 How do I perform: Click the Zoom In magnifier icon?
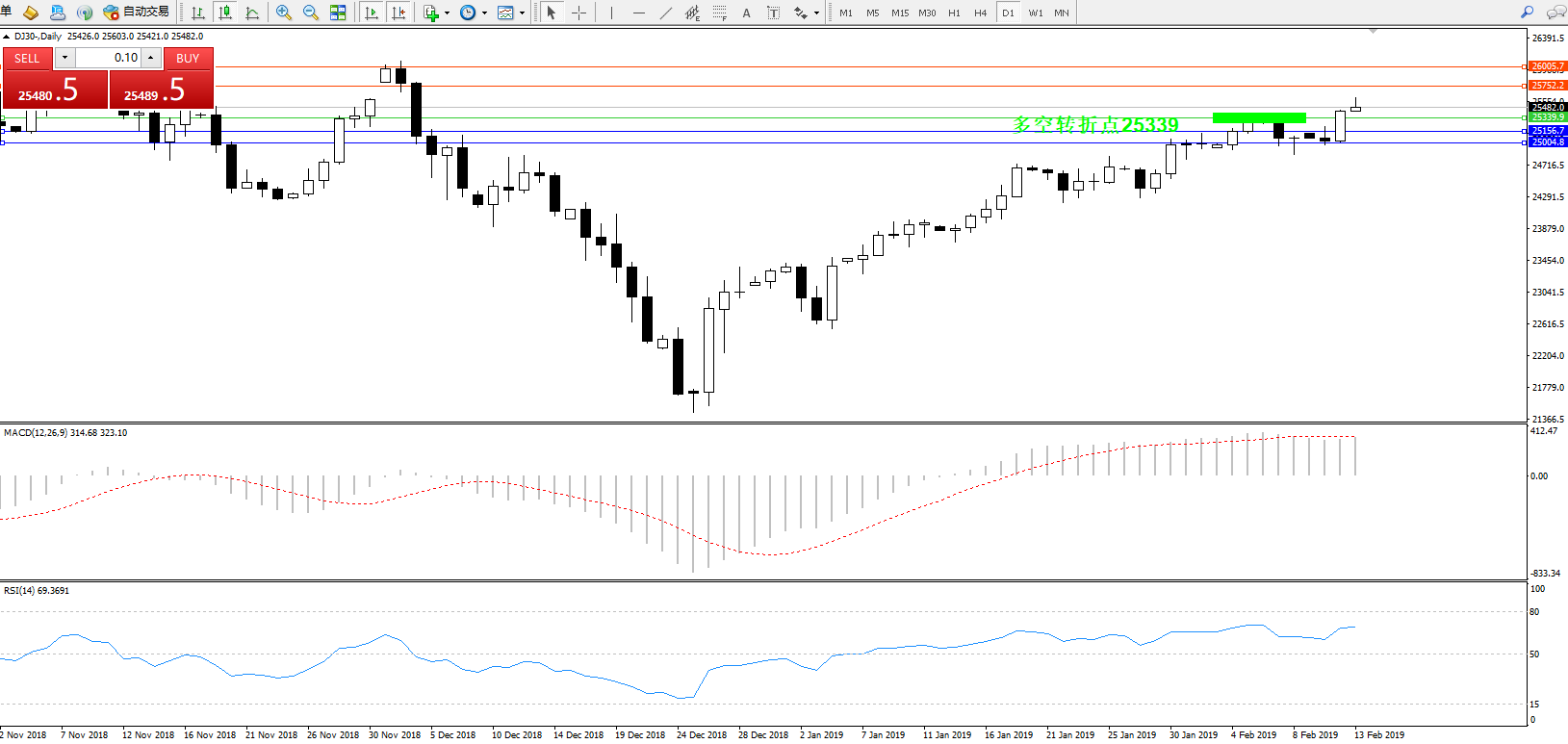284,13
